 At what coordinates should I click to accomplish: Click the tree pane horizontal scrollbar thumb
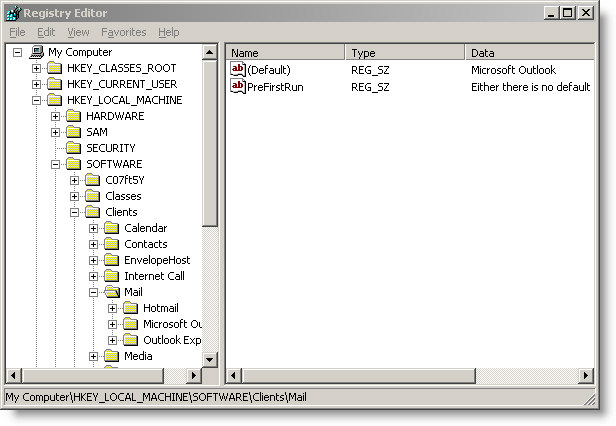(92, 375)
